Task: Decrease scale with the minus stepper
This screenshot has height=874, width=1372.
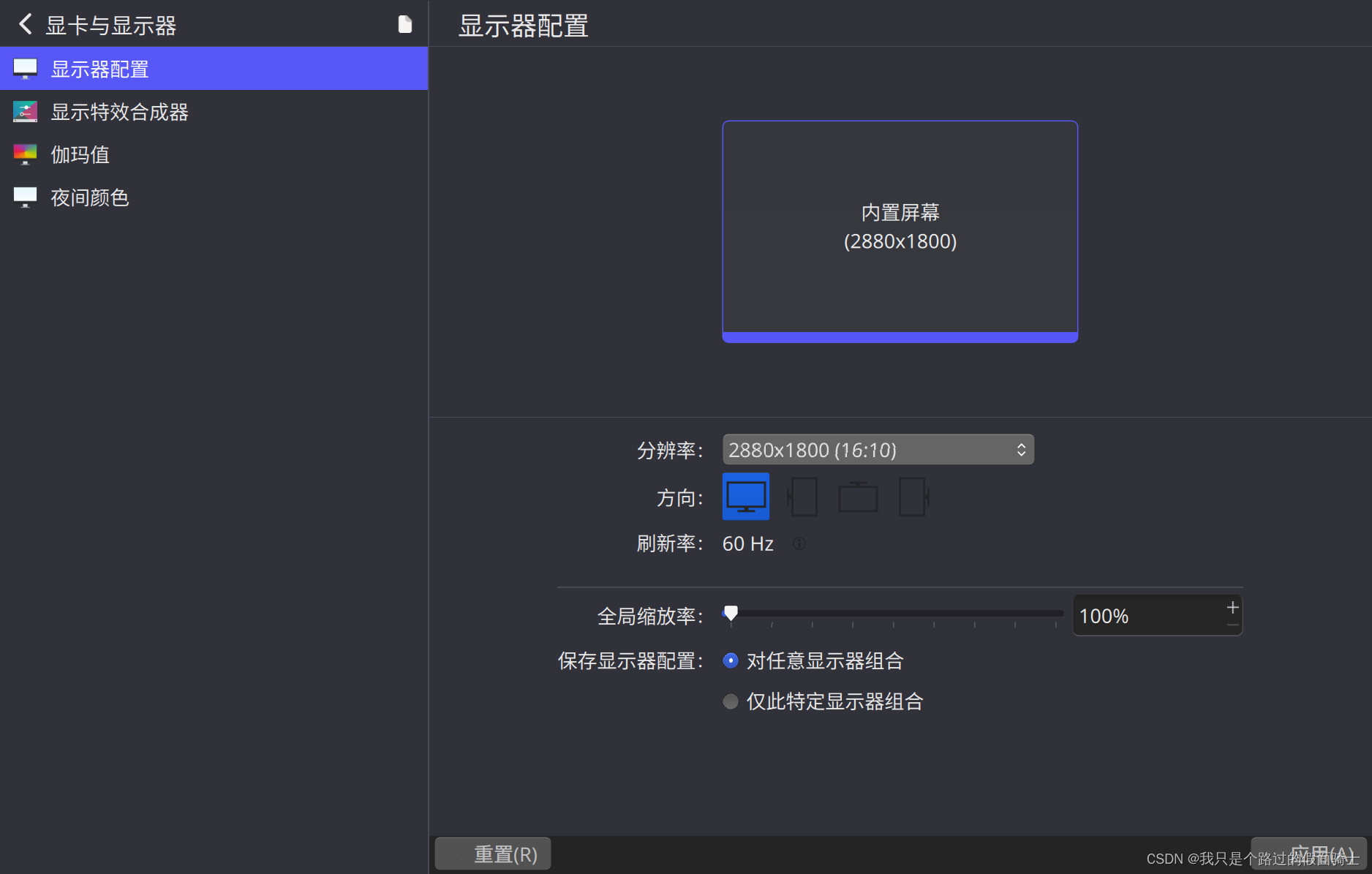Action: pos(1232,625)
